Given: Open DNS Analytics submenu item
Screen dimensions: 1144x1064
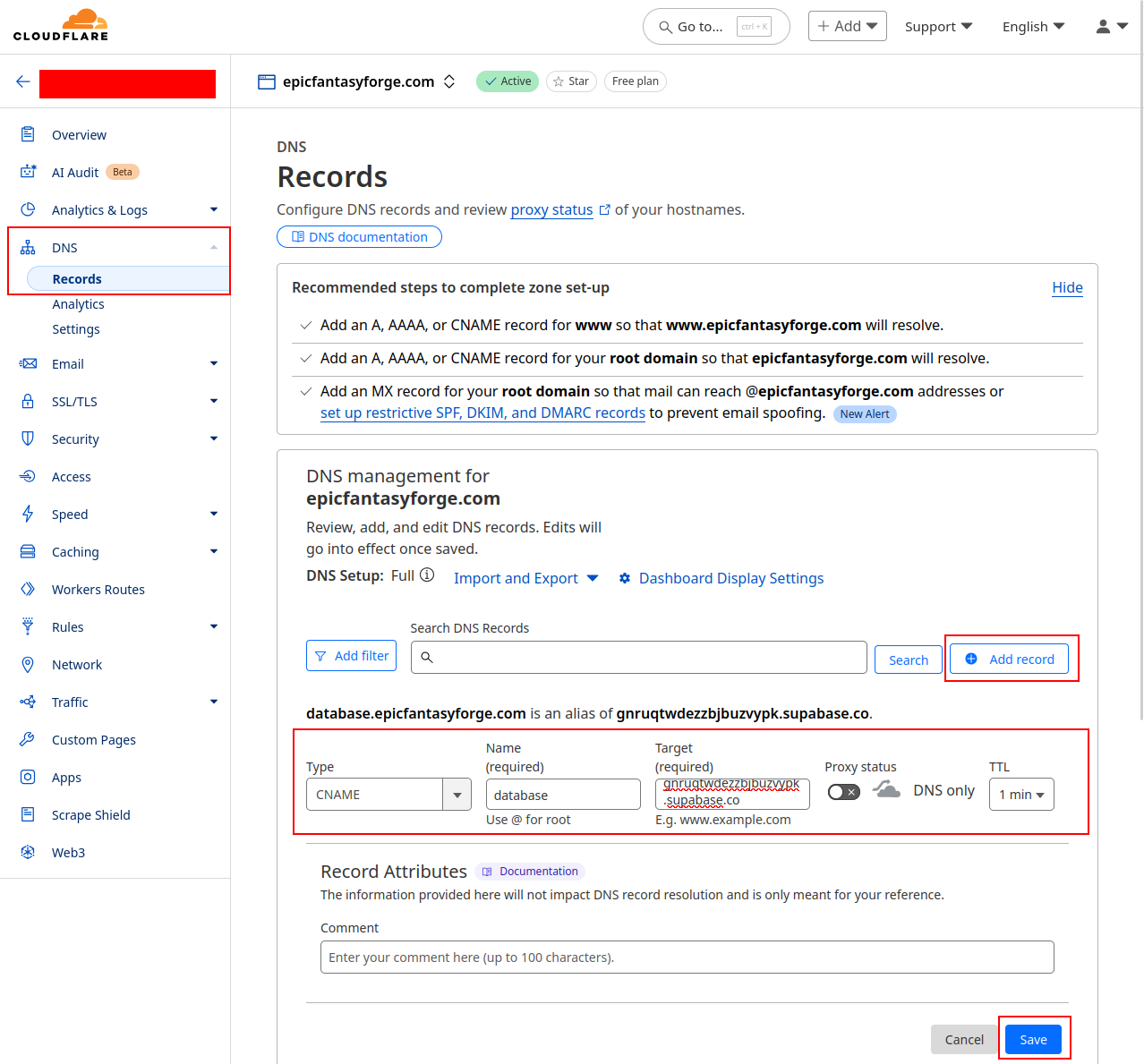Looking at the screenshot, I should [x=79, y=304].
